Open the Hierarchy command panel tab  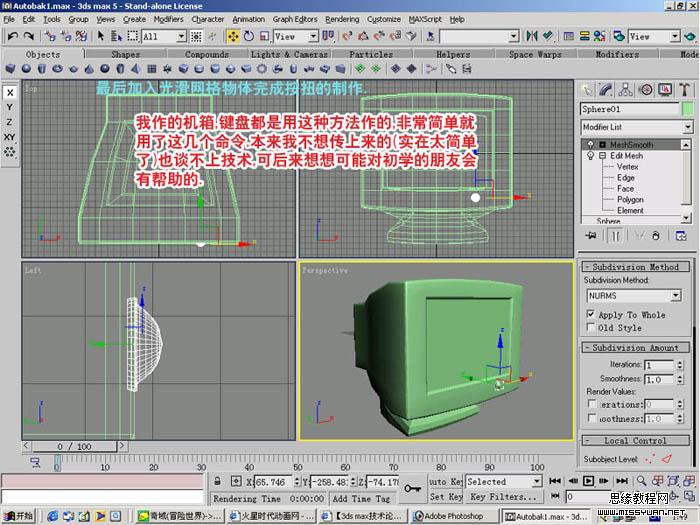(625, 90)
